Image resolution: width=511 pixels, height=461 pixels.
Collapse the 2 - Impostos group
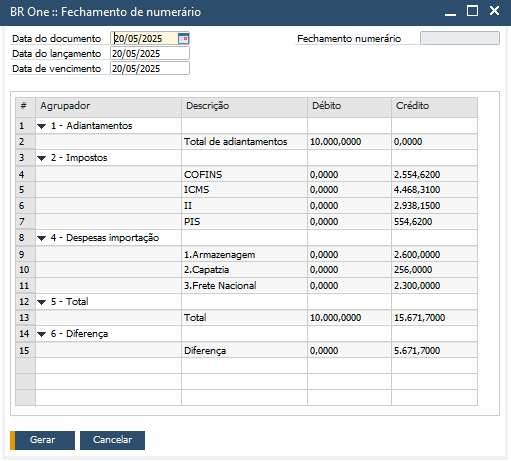click(41, 158)
